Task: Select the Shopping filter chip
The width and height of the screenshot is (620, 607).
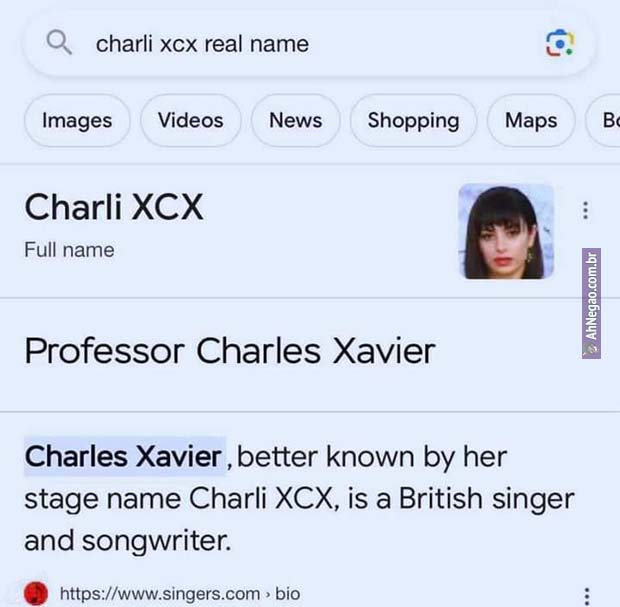Action: pos(413,121)
